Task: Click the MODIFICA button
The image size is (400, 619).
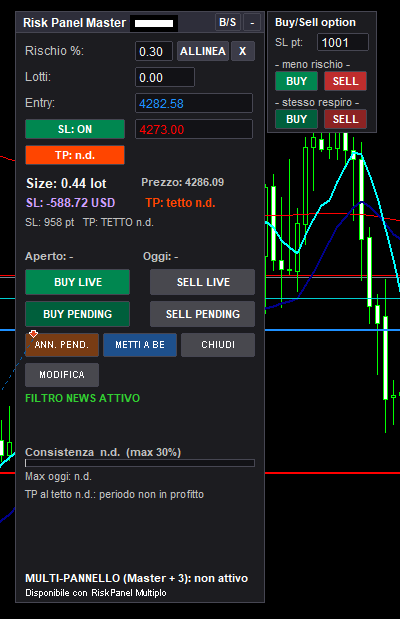Action: tap(62, 375)
